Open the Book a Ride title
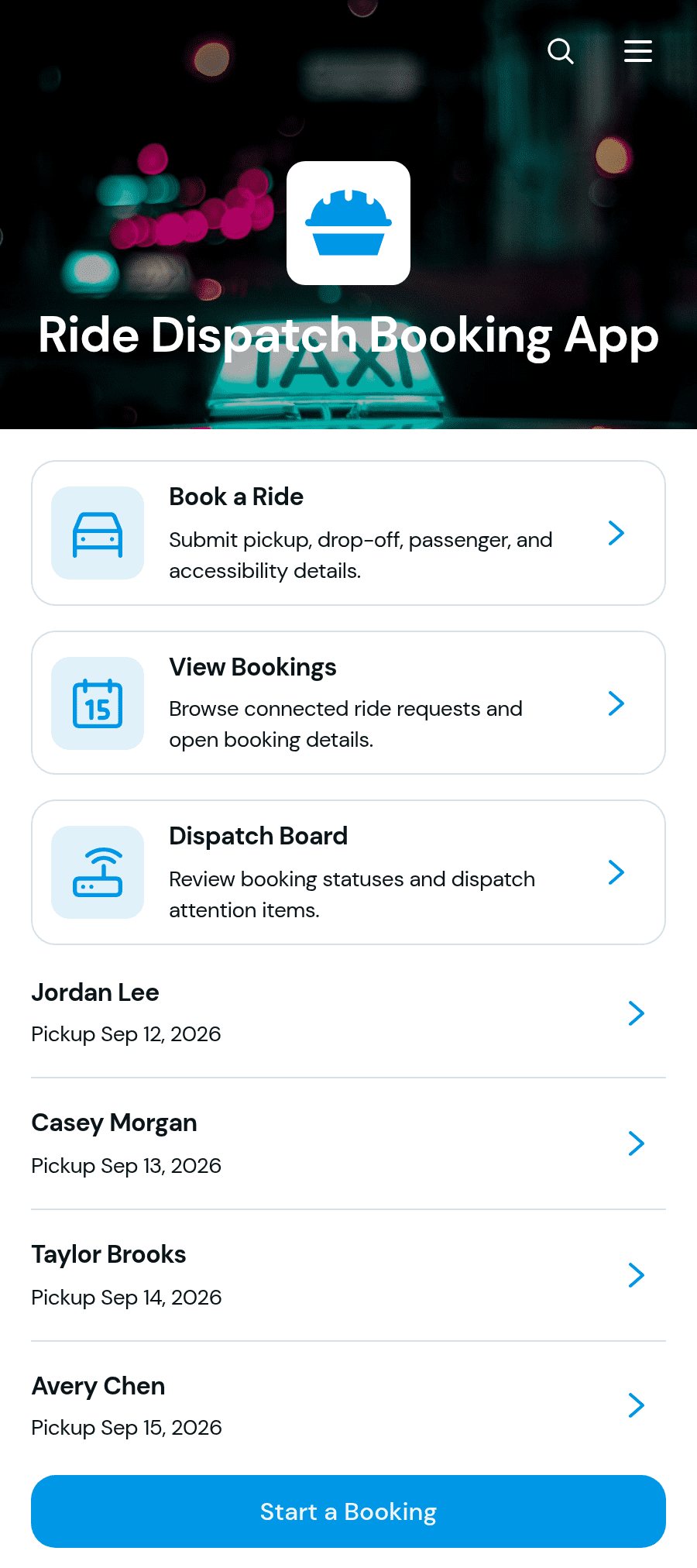 pyautogui.click(x=236, y=497)
